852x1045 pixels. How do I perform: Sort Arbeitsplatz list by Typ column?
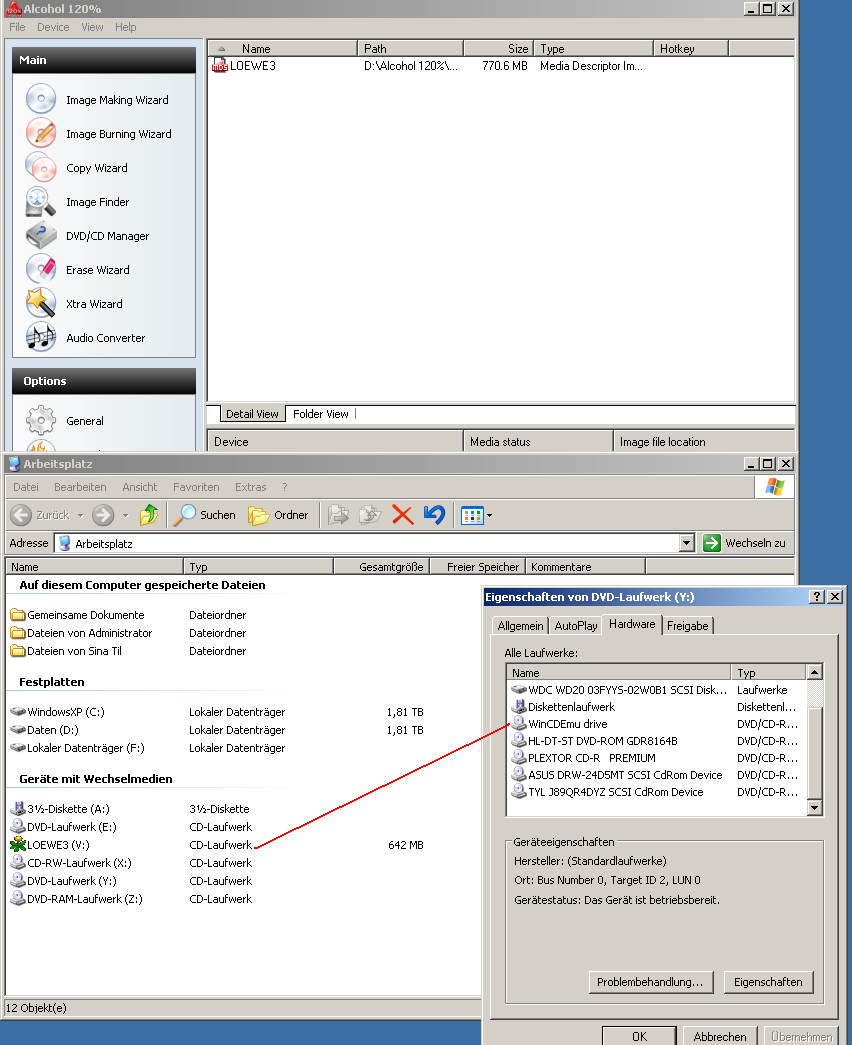(x=258, y=566)
